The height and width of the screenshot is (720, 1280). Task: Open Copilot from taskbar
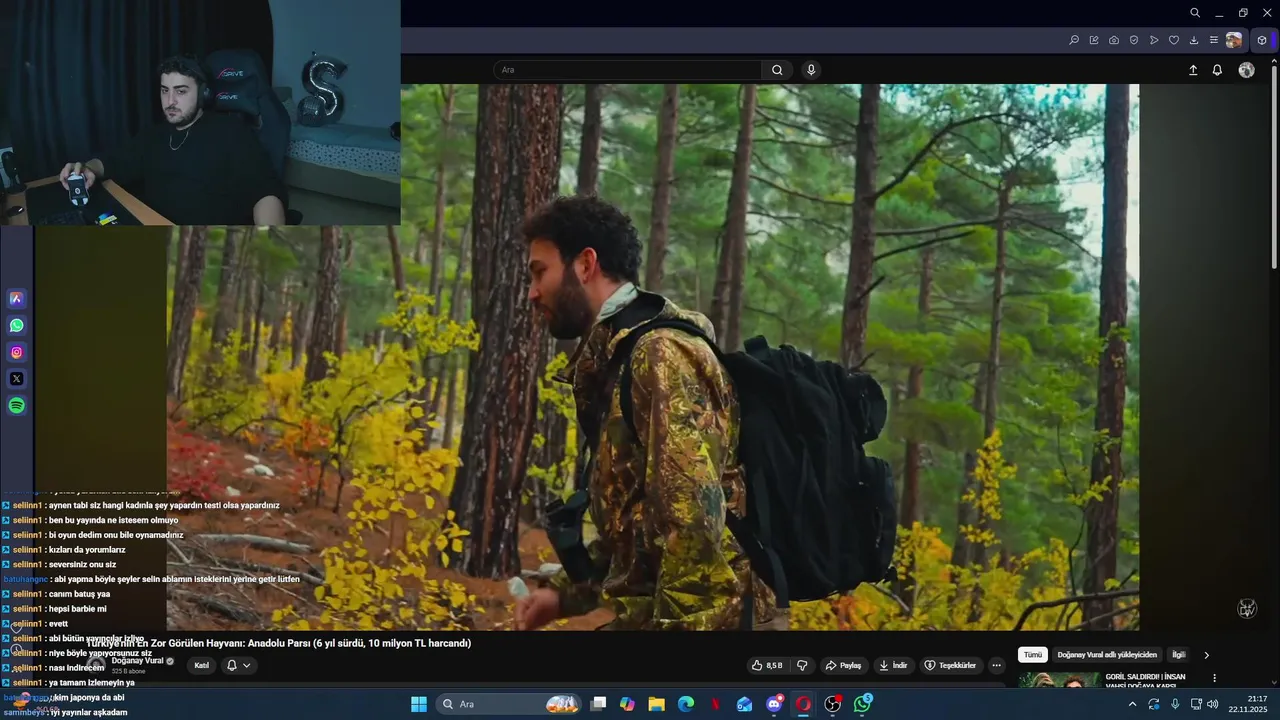click(627, 704)
